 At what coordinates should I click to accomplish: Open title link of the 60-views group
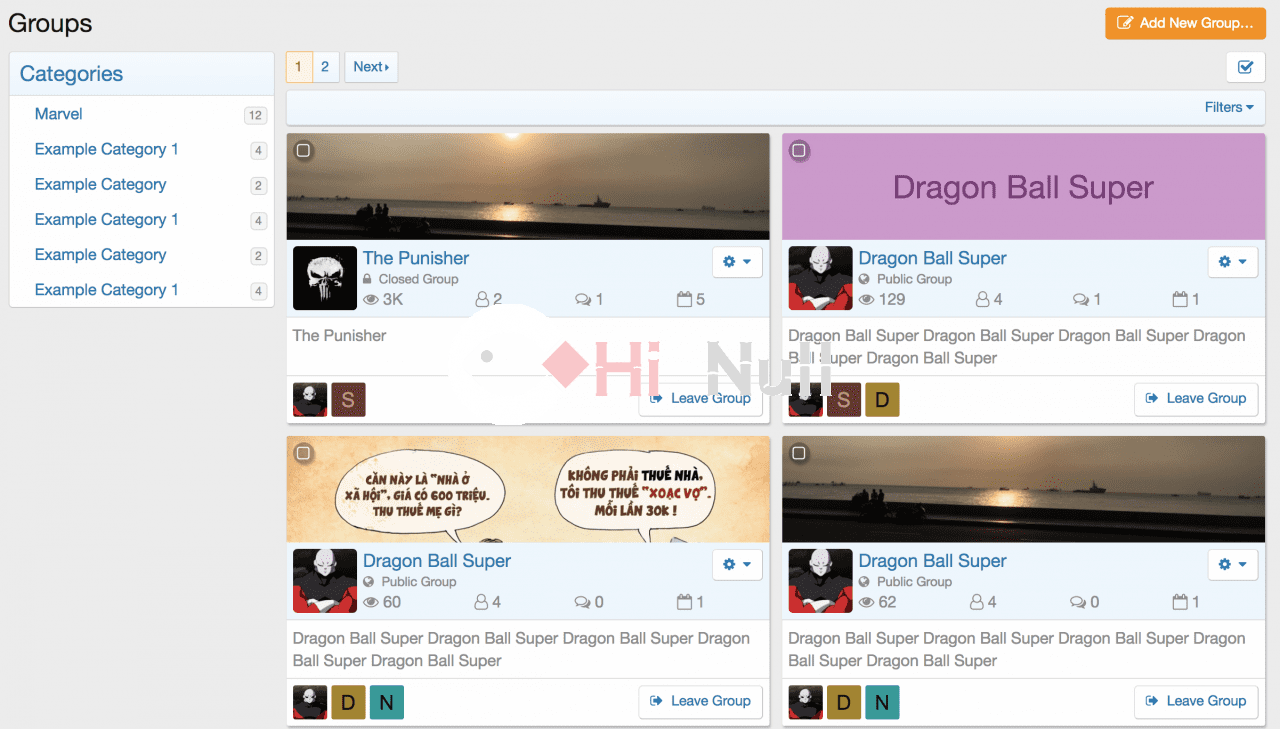[437, 561]
